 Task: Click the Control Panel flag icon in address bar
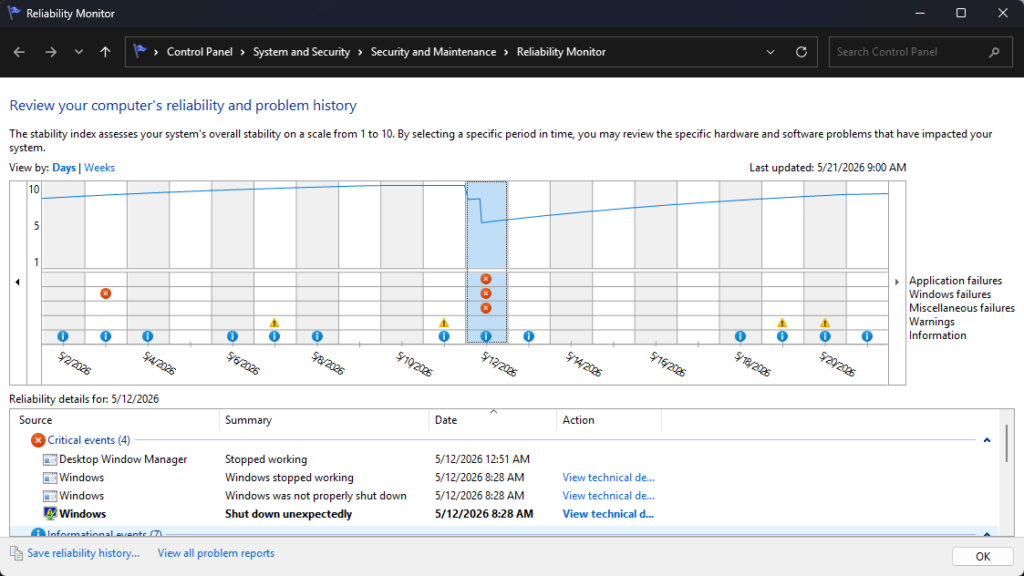tap(139, 51)
